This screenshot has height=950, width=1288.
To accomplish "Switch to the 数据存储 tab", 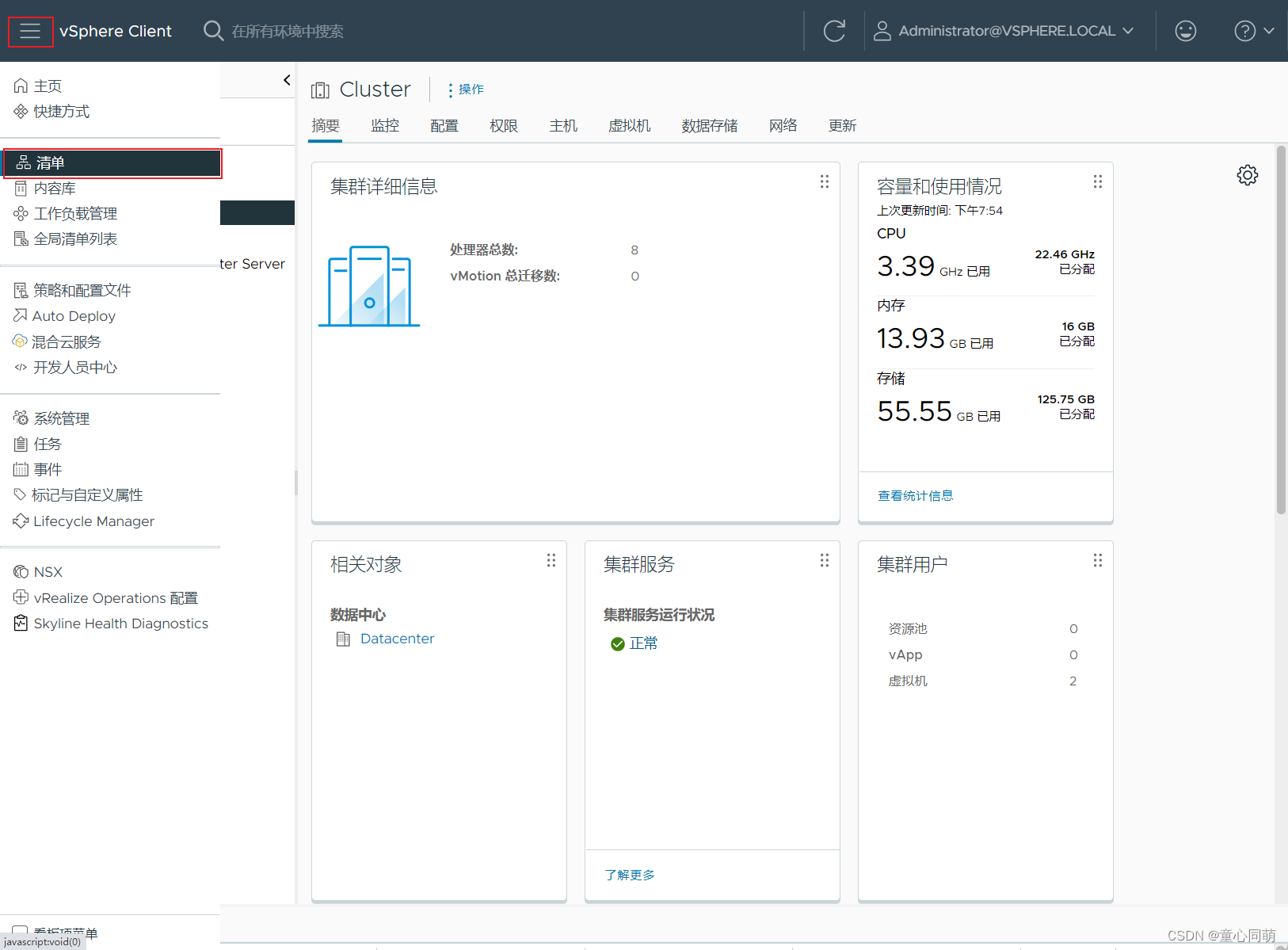I will [710, 126].
